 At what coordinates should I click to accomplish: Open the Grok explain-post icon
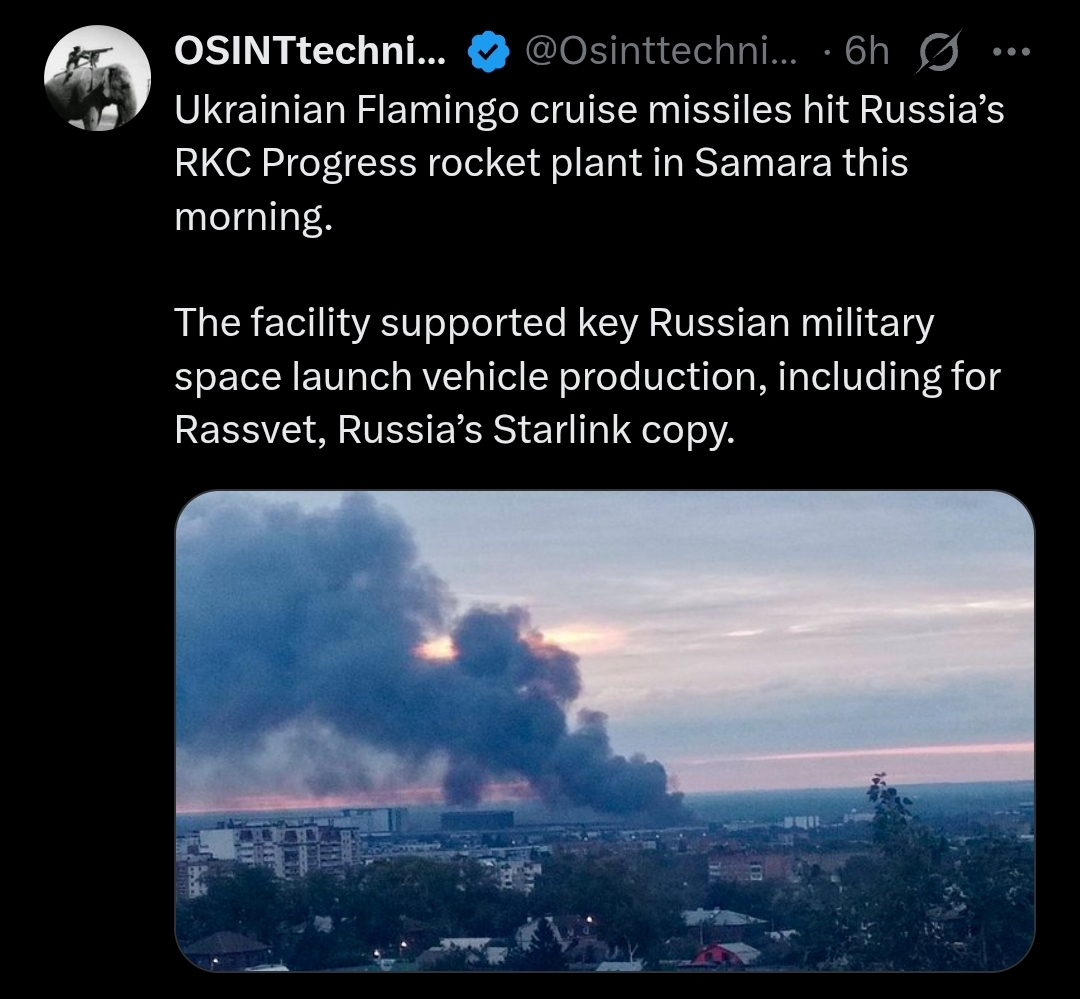coord(937,52)
